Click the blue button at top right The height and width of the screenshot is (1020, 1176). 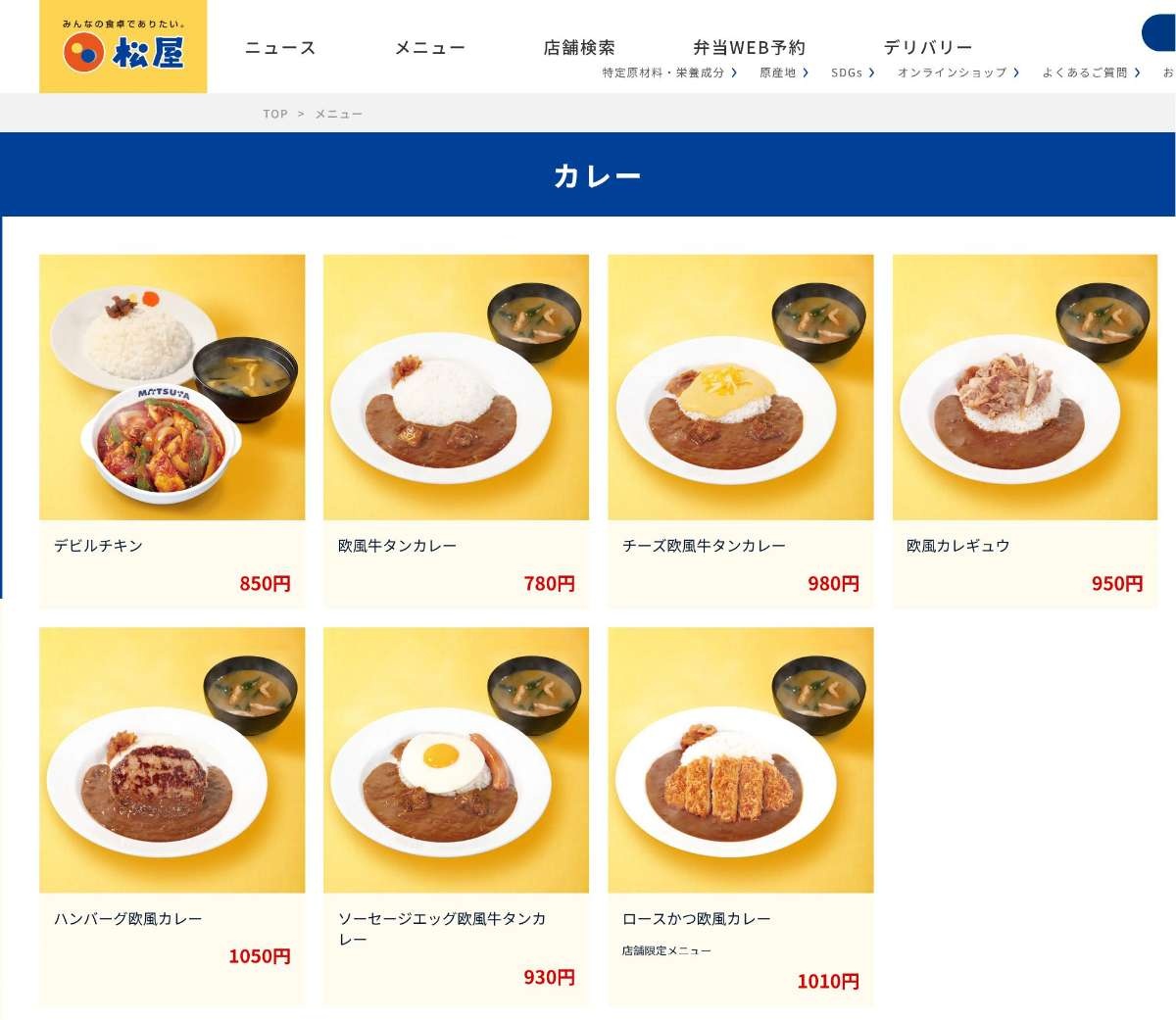(1159, 33)
